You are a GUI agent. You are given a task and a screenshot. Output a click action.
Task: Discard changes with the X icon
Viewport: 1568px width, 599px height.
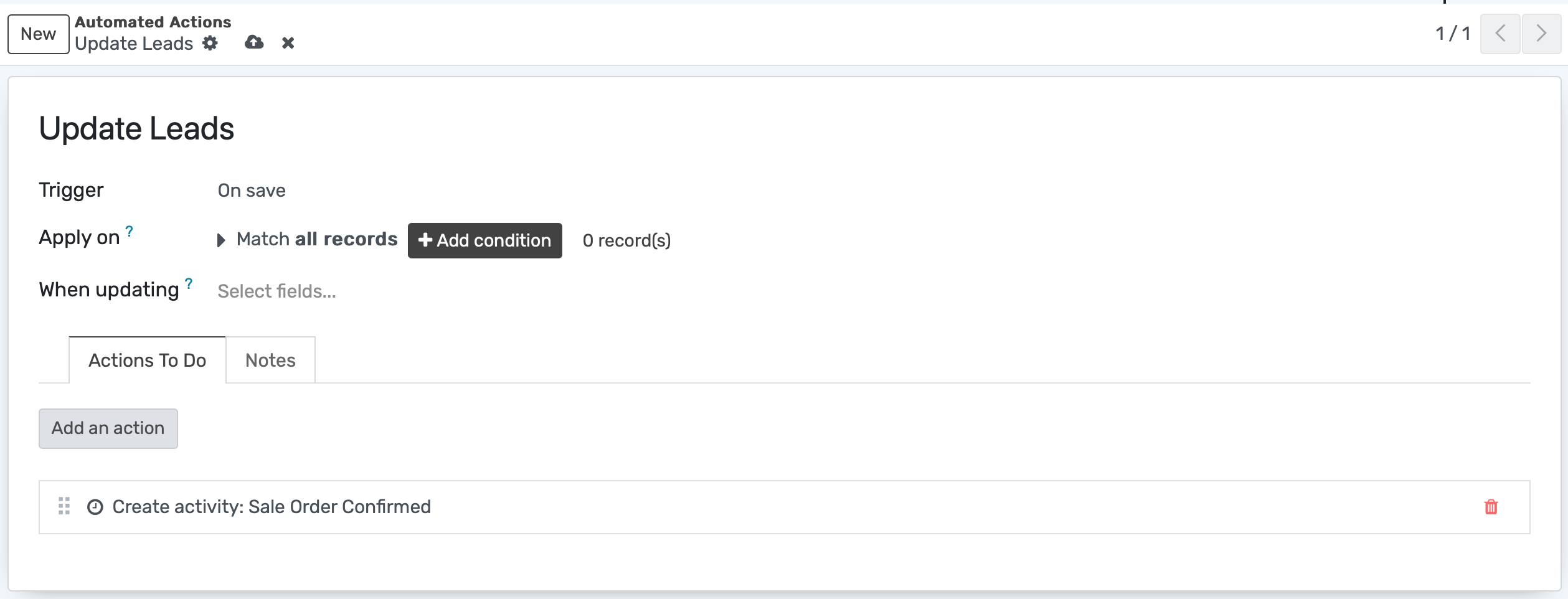click(288, 43)
